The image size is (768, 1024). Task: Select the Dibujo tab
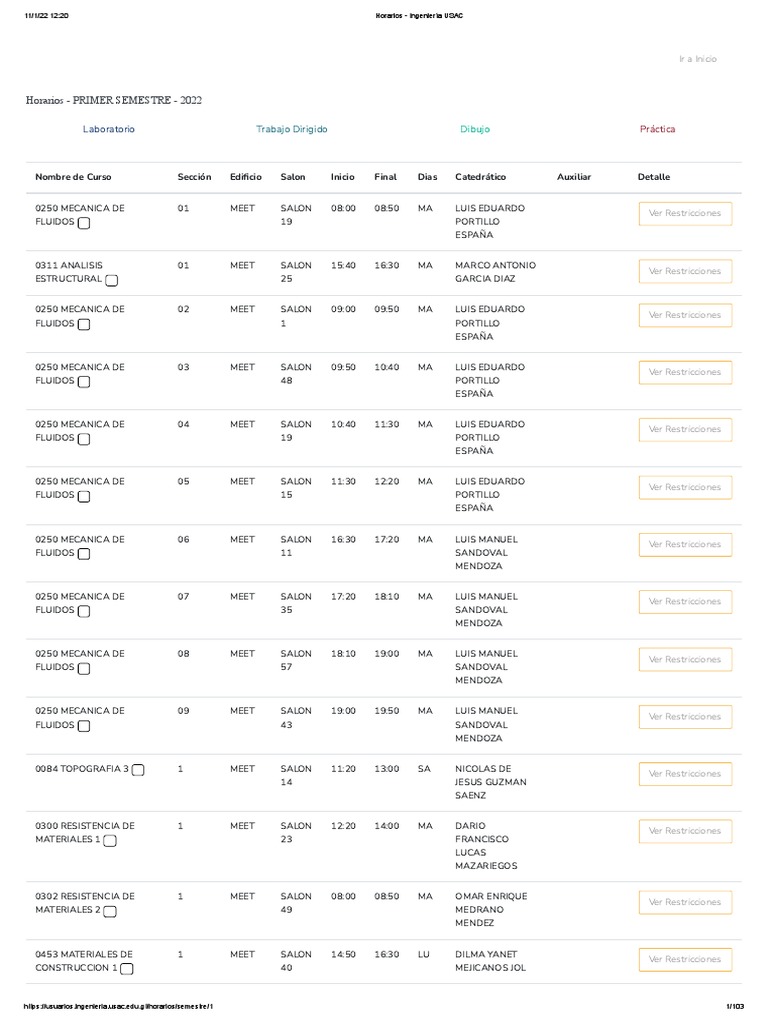[475, 129]
